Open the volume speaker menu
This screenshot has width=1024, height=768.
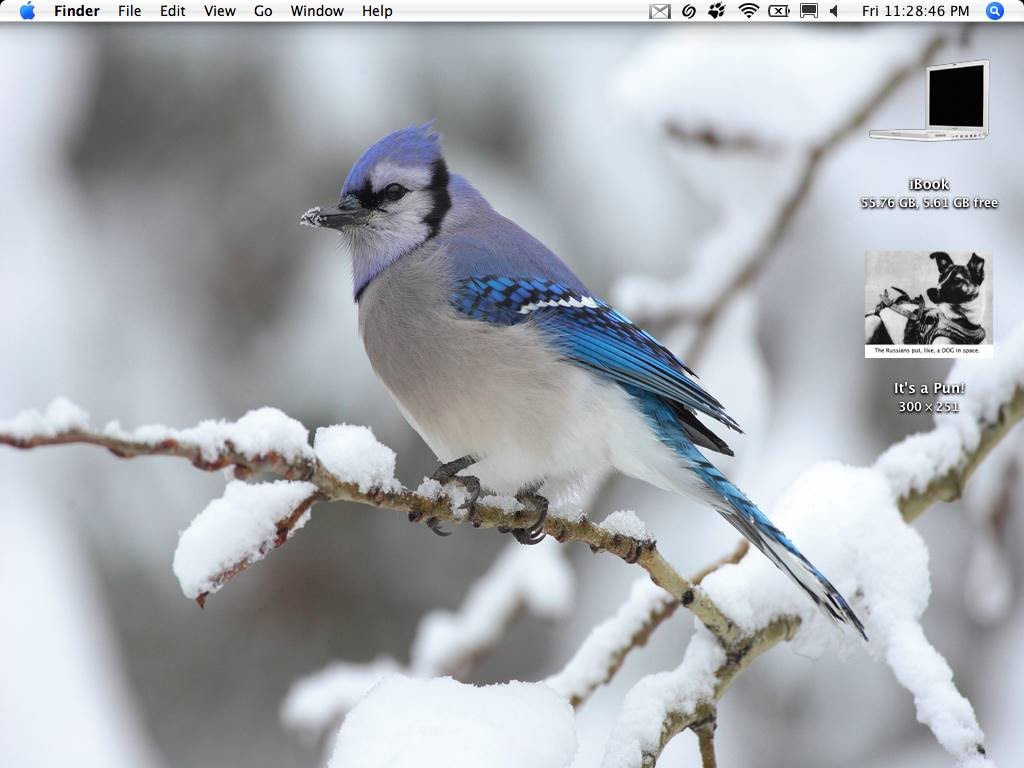point(834,11)
